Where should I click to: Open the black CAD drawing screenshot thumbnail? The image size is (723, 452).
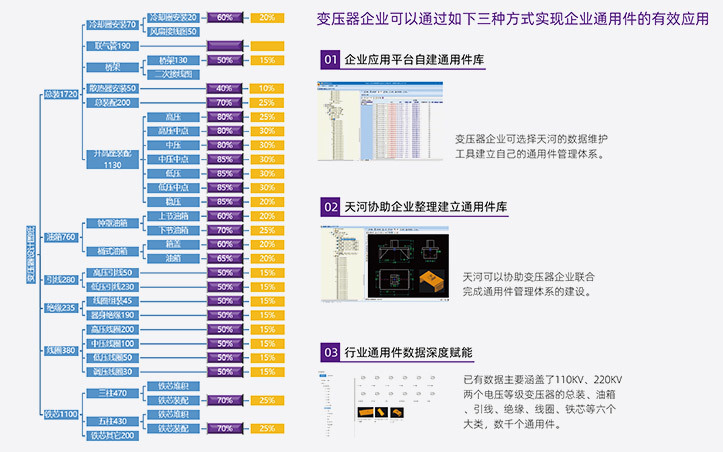pyautogui.click(x=385, y=263)
